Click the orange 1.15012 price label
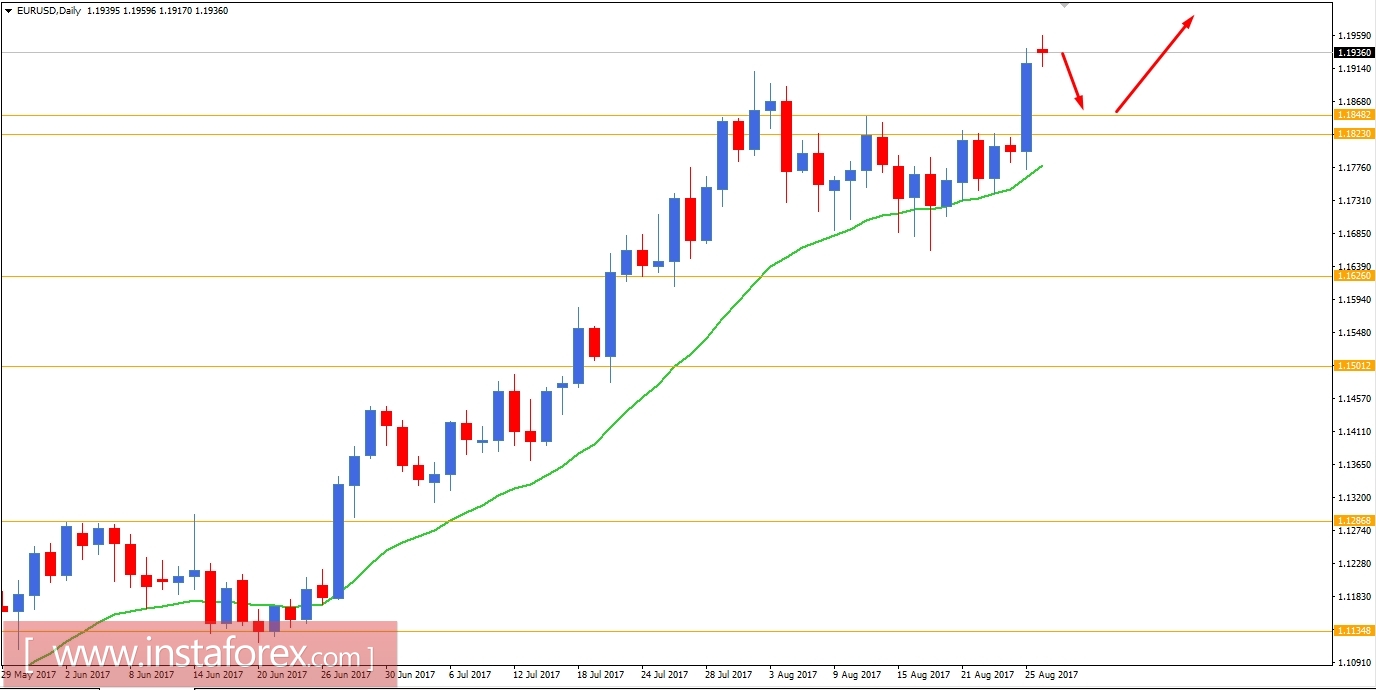Screen dimensions: 1376x690 [1355, 366]
